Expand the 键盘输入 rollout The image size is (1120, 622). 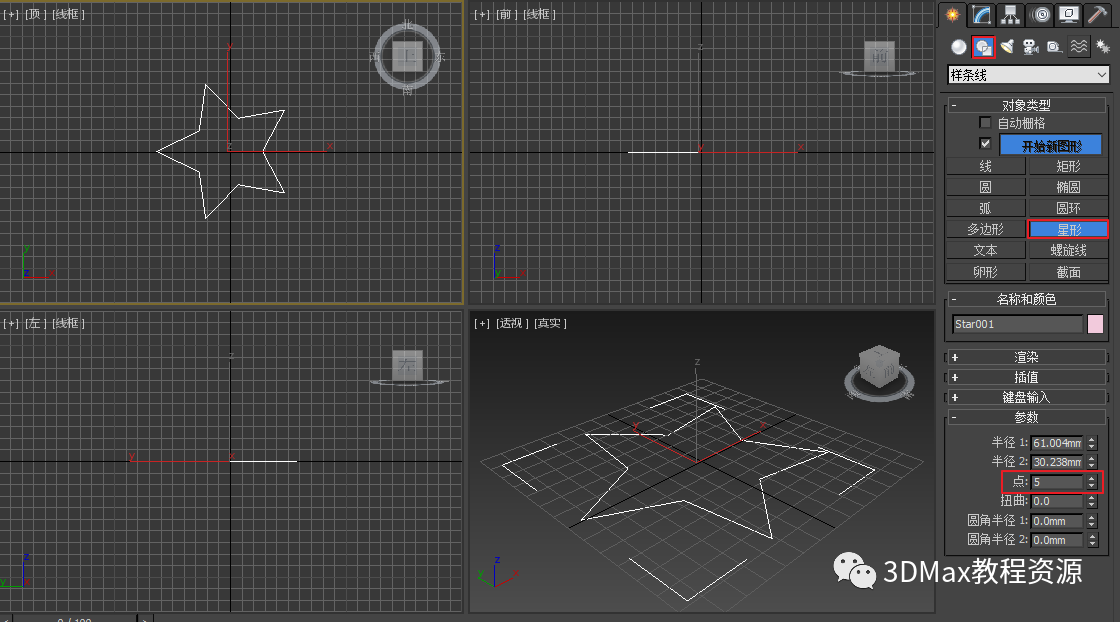click(x=1026, y=397)
